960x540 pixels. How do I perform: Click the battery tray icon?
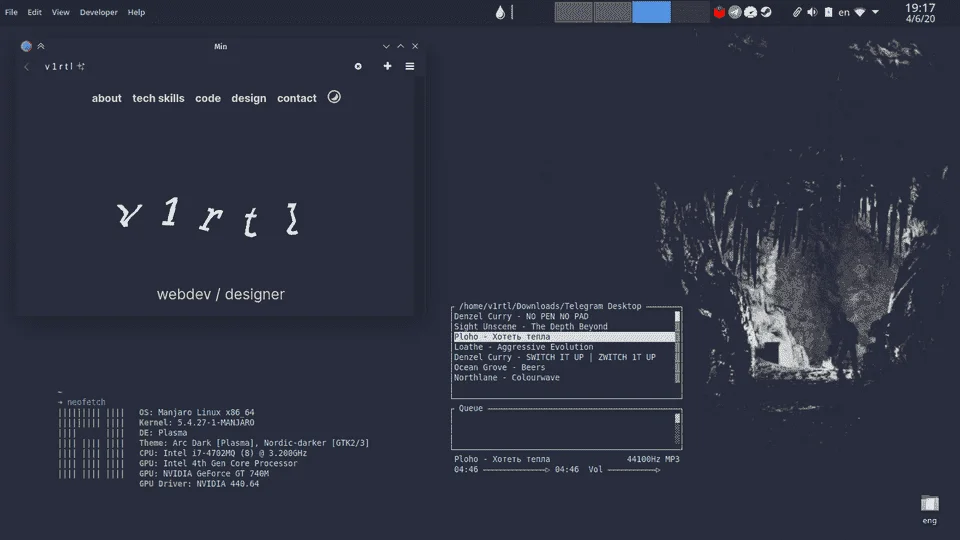(828, 12)
